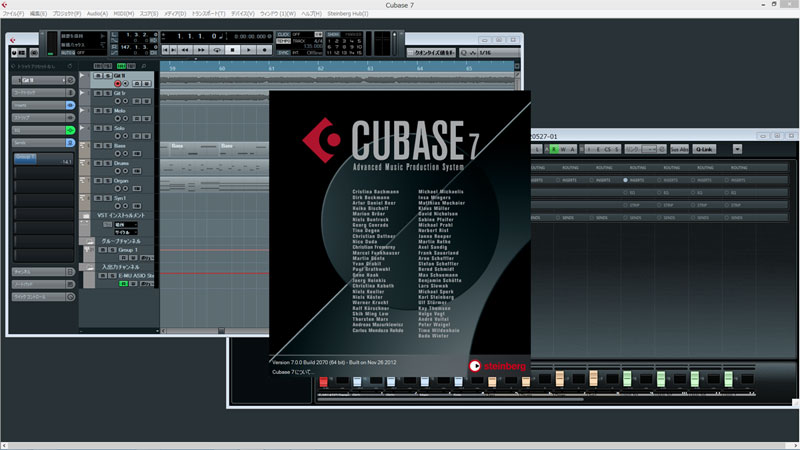Solo the Melo track
Screen dimensions: 800x450
point(108,111)
